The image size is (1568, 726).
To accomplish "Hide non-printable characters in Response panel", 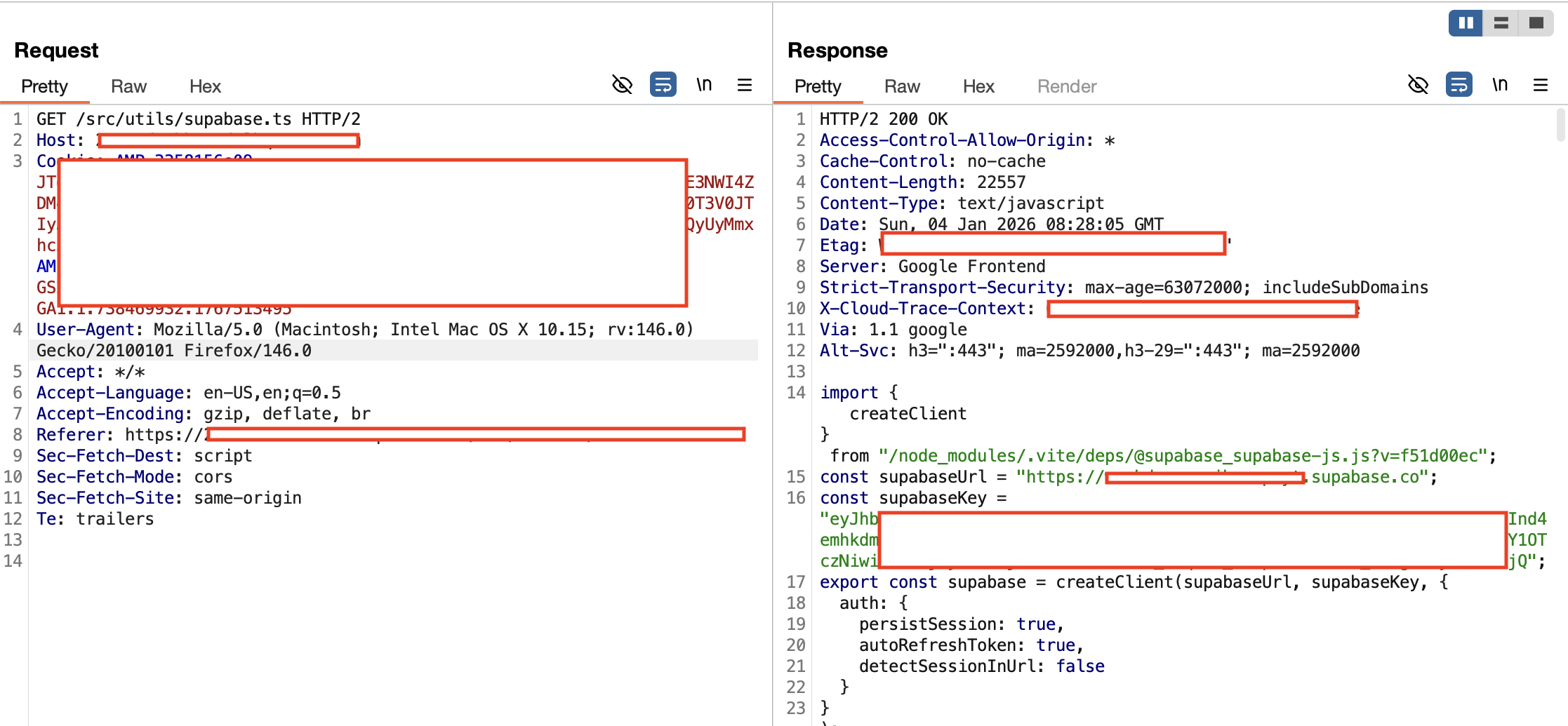I will [1418, 85].
